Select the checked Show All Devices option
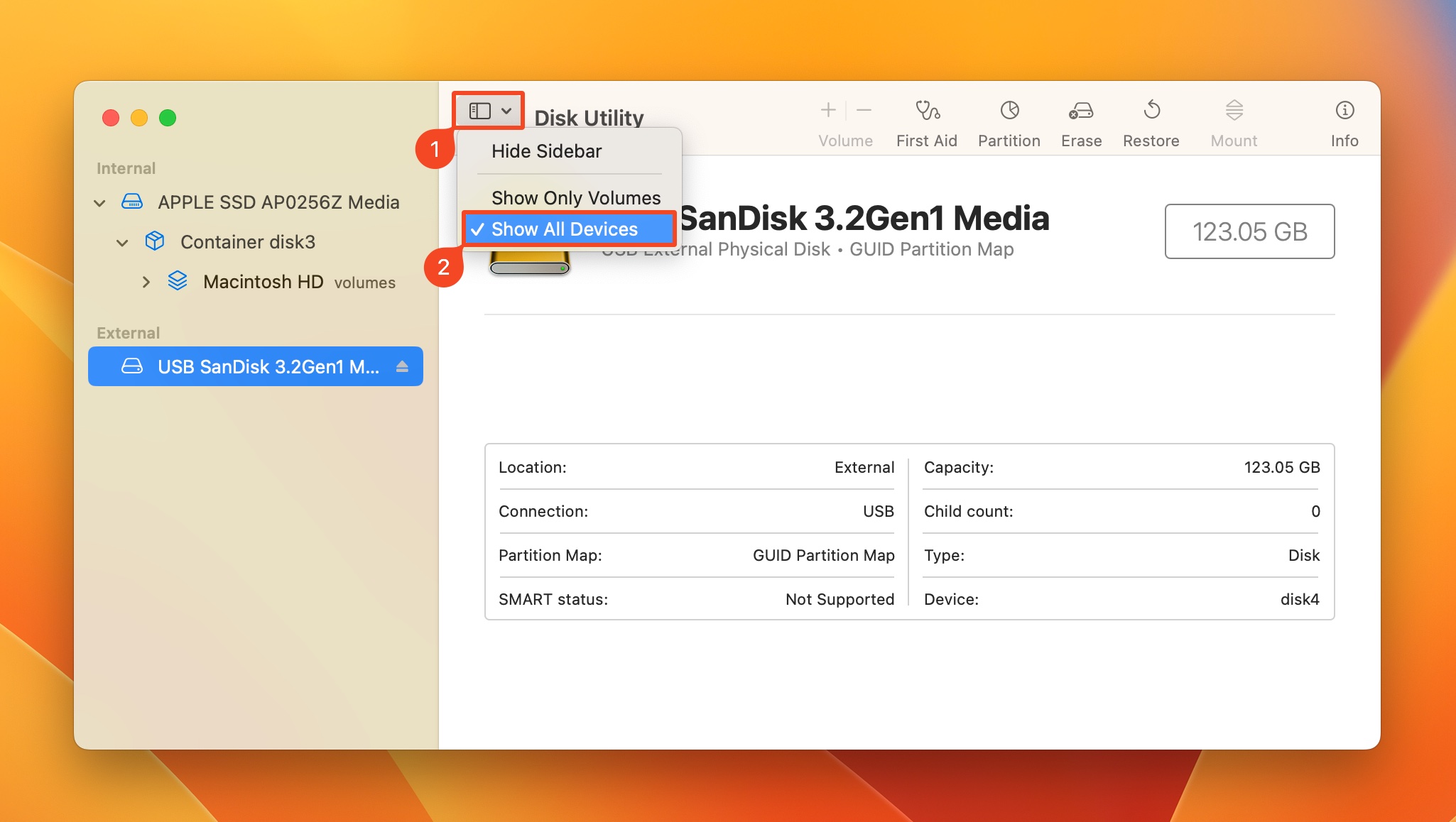 tap(568, 229)
